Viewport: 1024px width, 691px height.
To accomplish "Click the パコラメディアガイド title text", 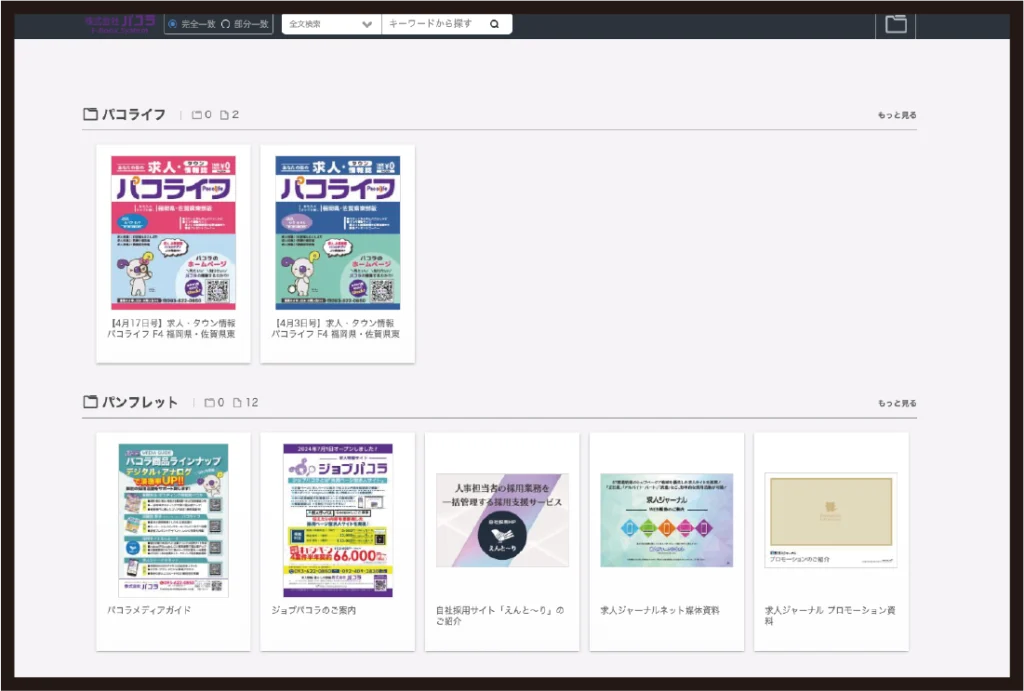I will [x=150, y=610].
